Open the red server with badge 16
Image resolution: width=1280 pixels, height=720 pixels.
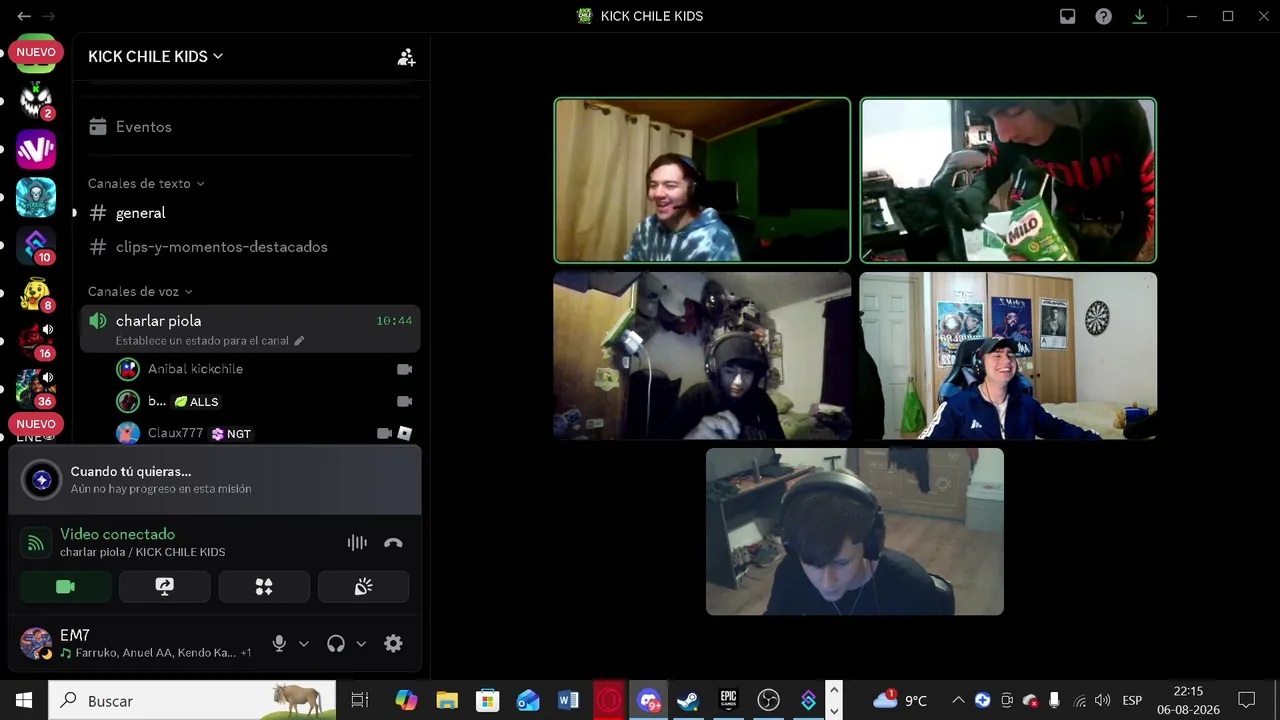coord(36,341)
